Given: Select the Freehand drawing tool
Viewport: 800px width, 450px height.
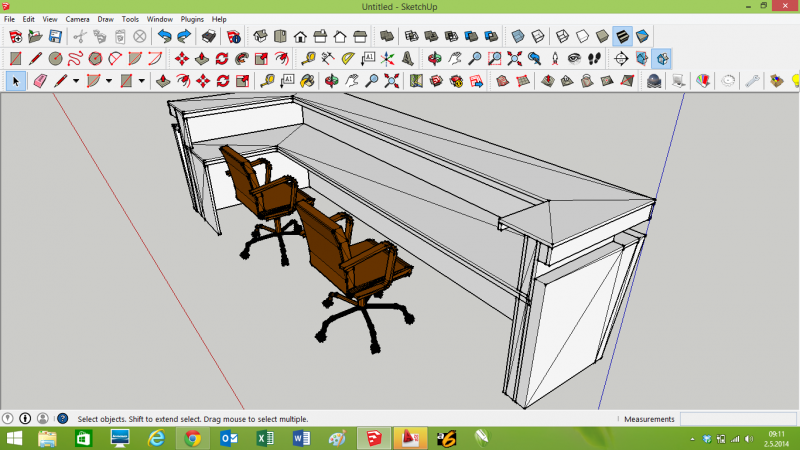Looking at the screenshot, I should coord(75,59).
